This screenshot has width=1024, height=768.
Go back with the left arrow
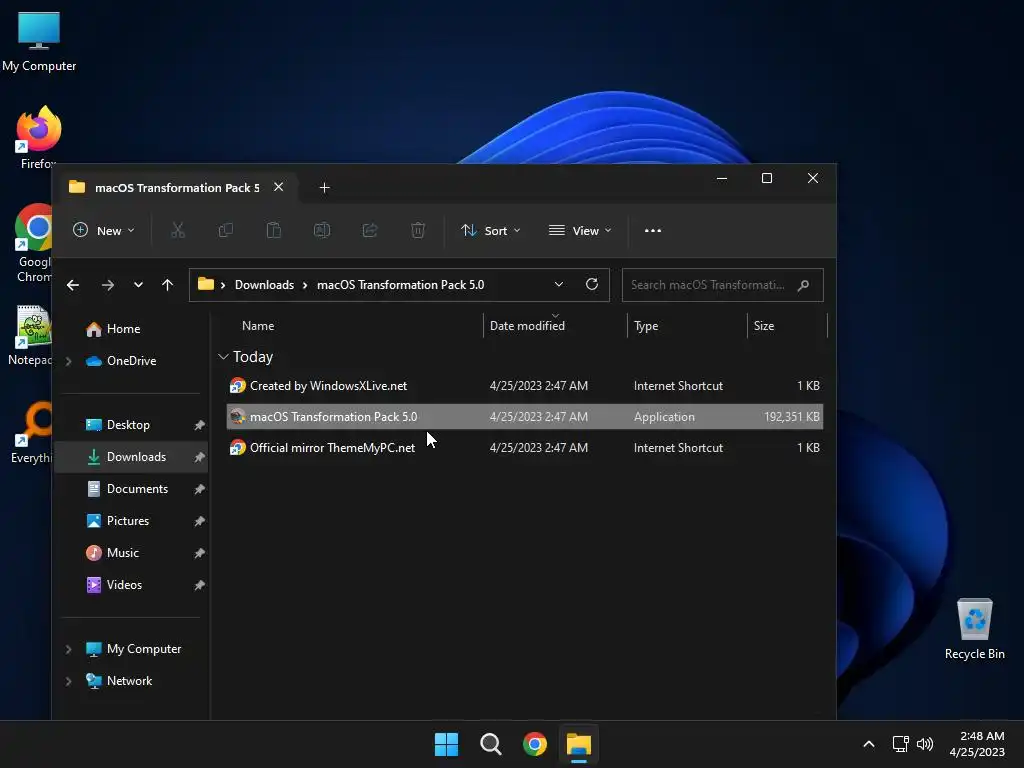[x=73, y=285]
